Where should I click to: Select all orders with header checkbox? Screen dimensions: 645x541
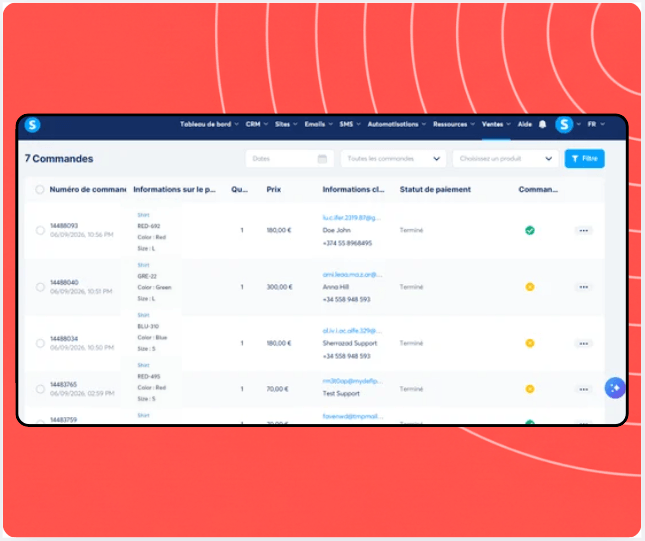(x=39, y=190)
